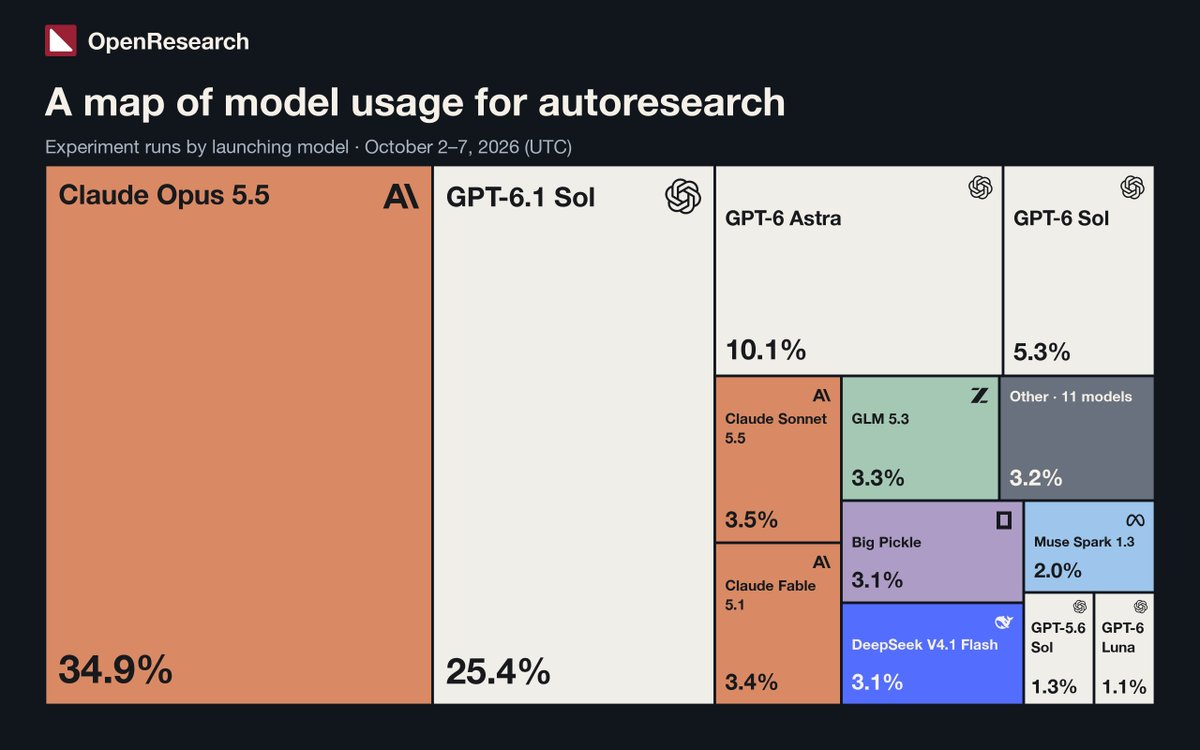Select the "Big Pickle" label

[x=886, y=542]
